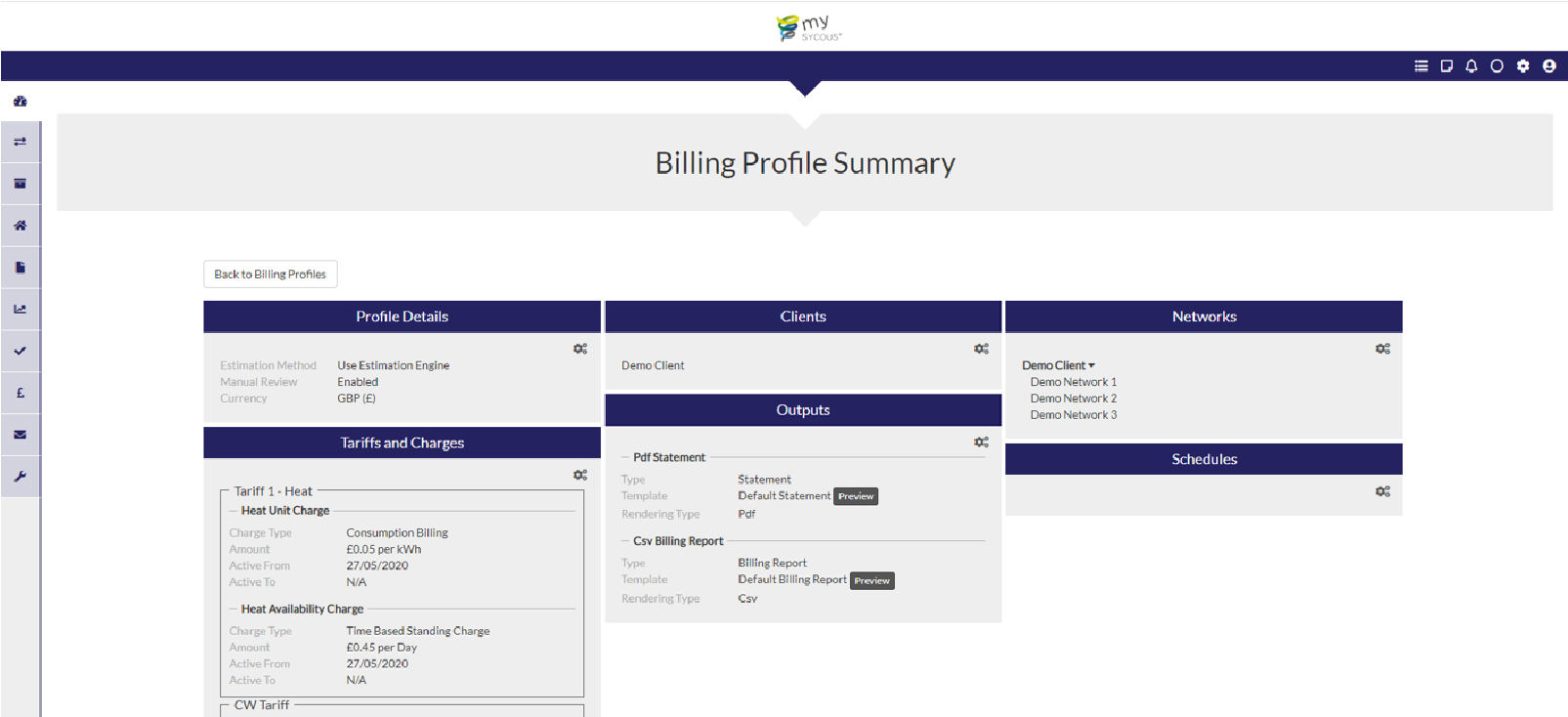Select Demo Network 1
The height and width of the screenshot is (717, 1568).
tap(1073, 382)
